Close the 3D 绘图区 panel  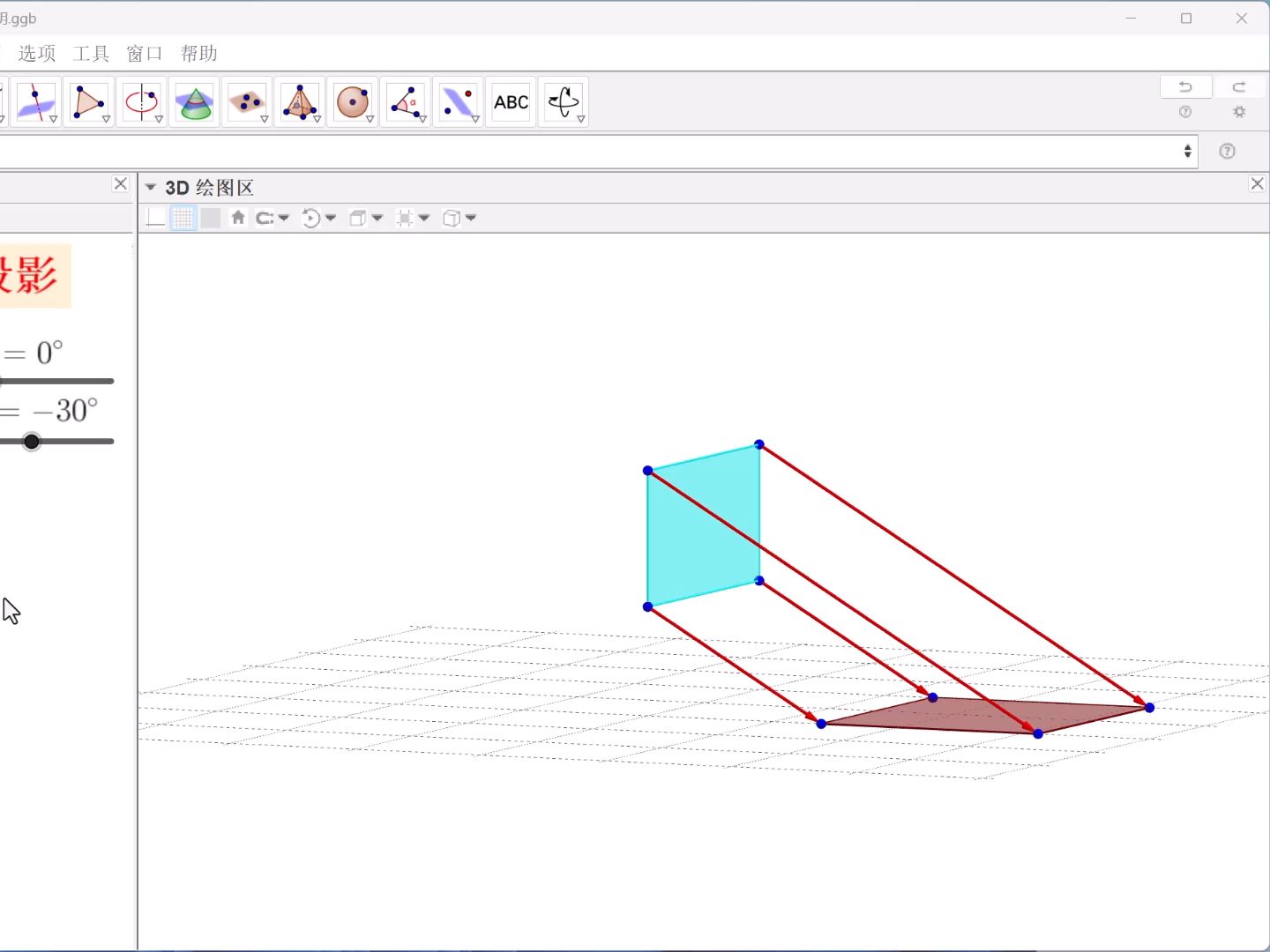[1258, 183]
